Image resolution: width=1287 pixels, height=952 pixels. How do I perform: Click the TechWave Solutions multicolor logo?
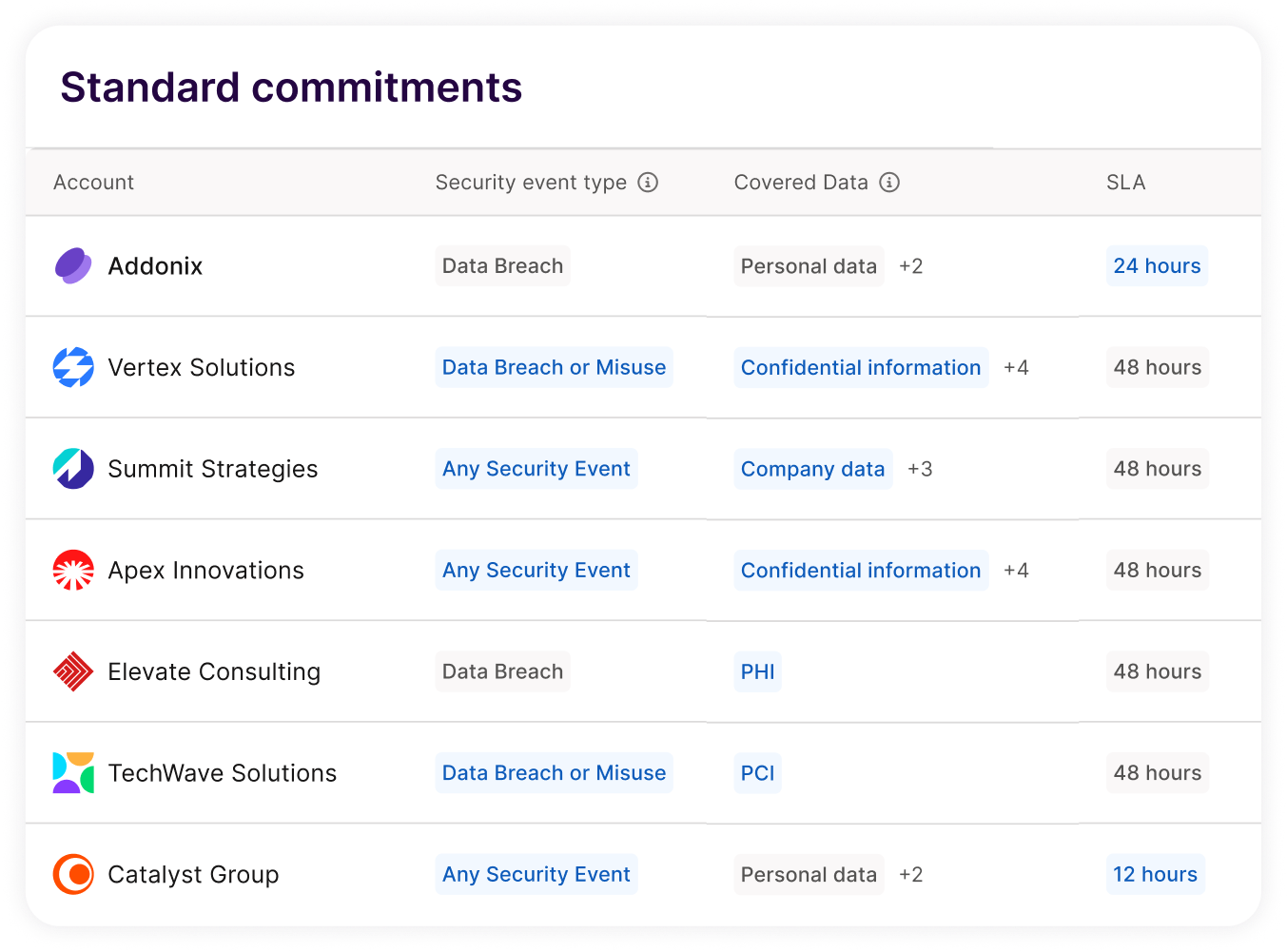[73, 773]
